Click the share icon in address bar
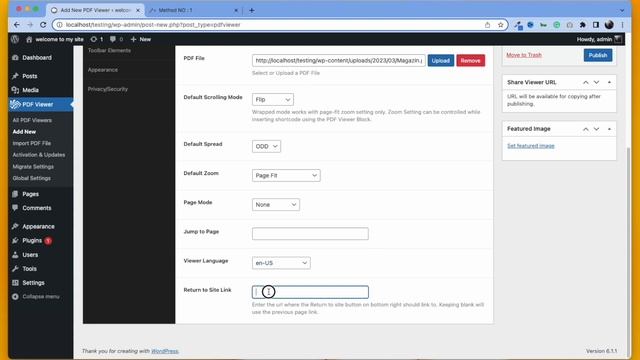Image resolution: width=640 pixels, height=360 pixels. pos(487,25)
